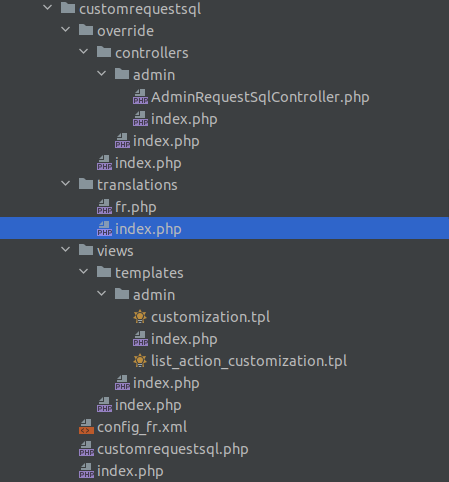Select the templates folder name
Viewport: 449px width, 482px height.
pos(149,273)
